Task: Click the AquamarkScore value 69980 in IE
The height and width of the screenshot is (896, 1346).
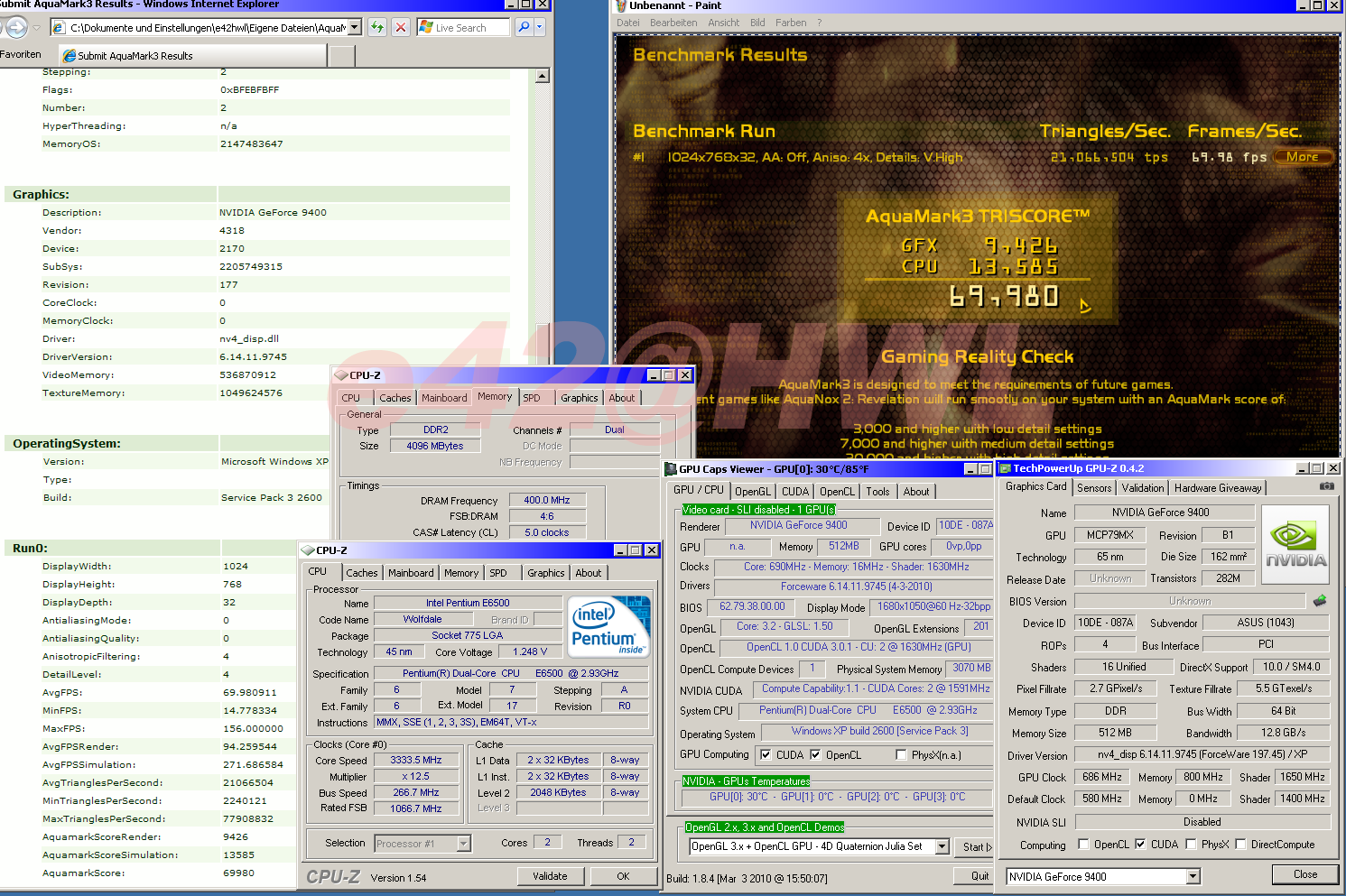Action: pos(239,873)
